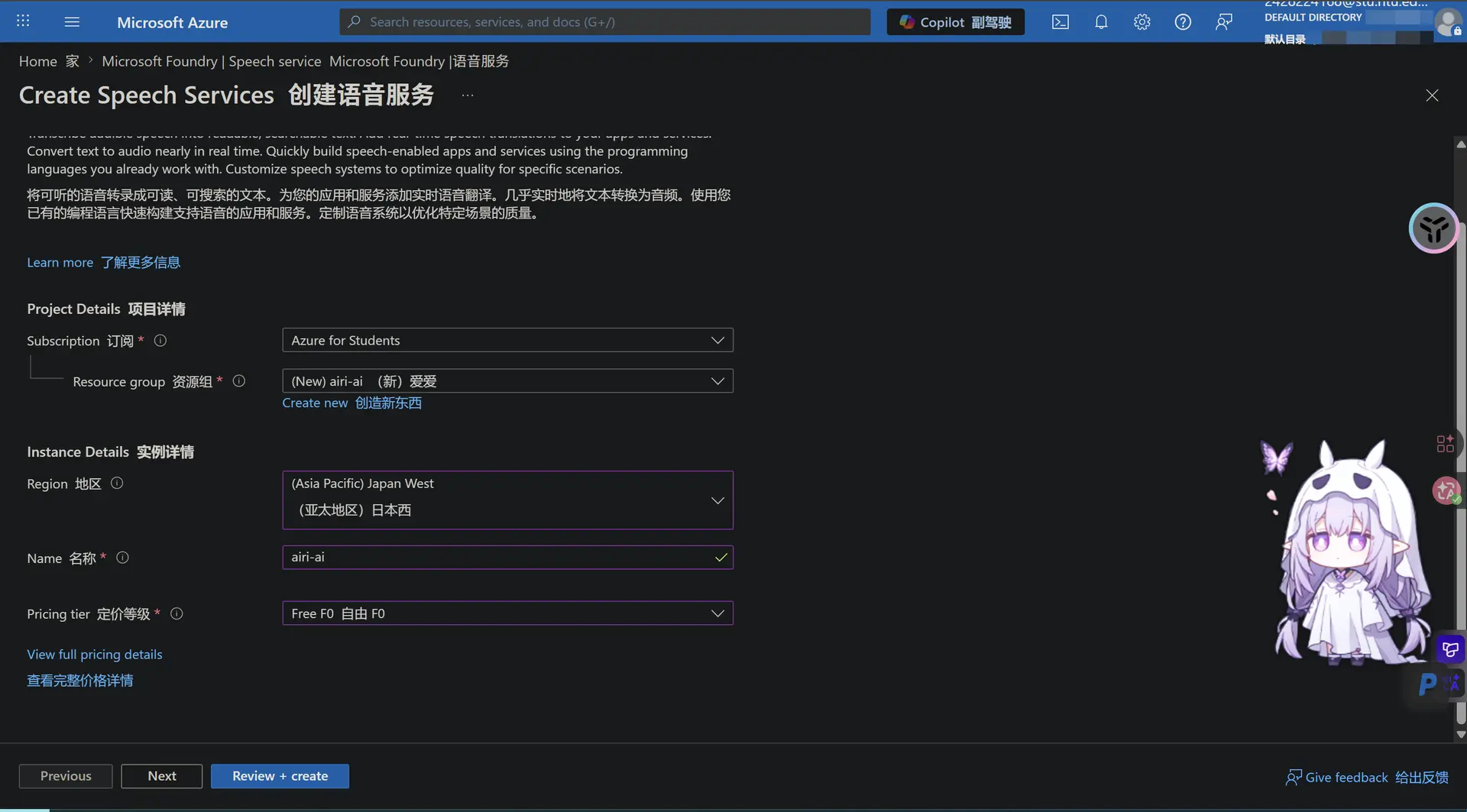The width and height of the screenshot is (1467, 812).
Task: Click the round floating assistant icon at right edge
Action: point(1433,228)
